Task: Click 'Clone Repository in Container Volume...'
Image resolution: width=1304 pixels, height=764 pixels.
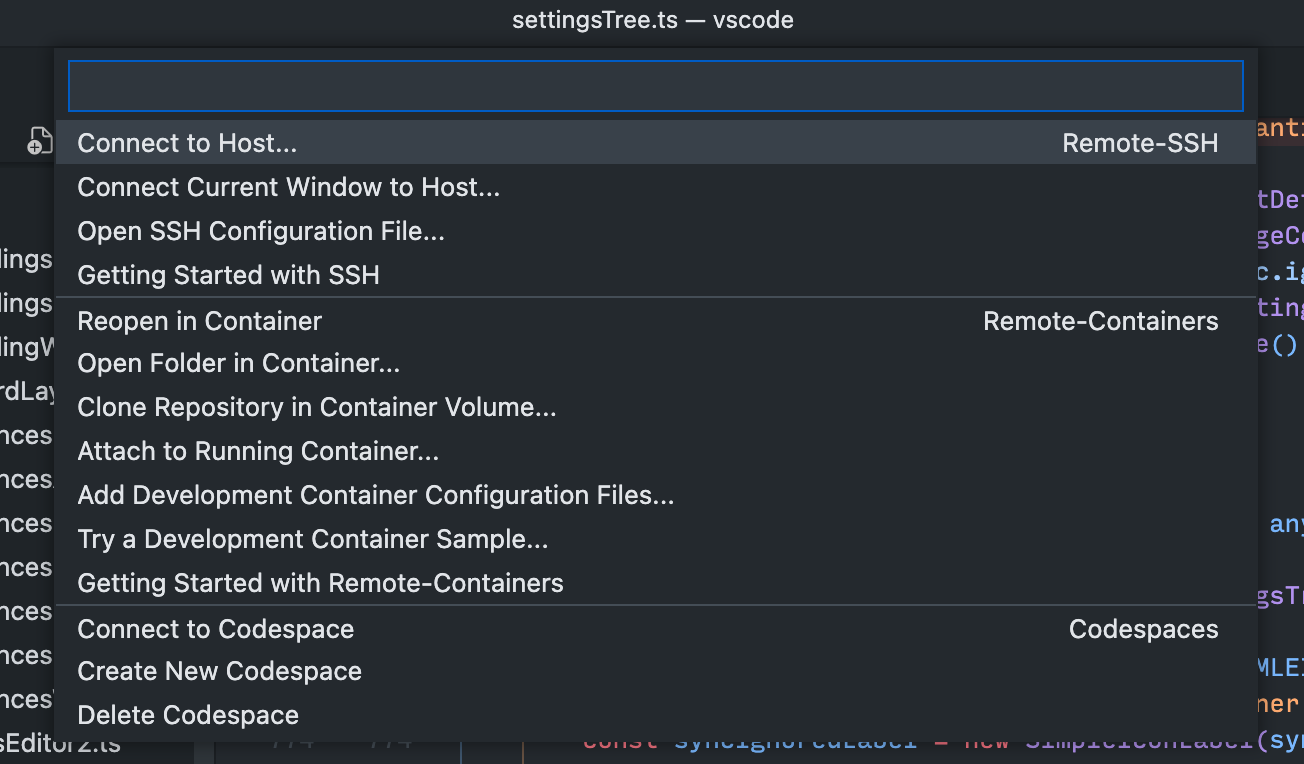Action: tap(317, 407)
